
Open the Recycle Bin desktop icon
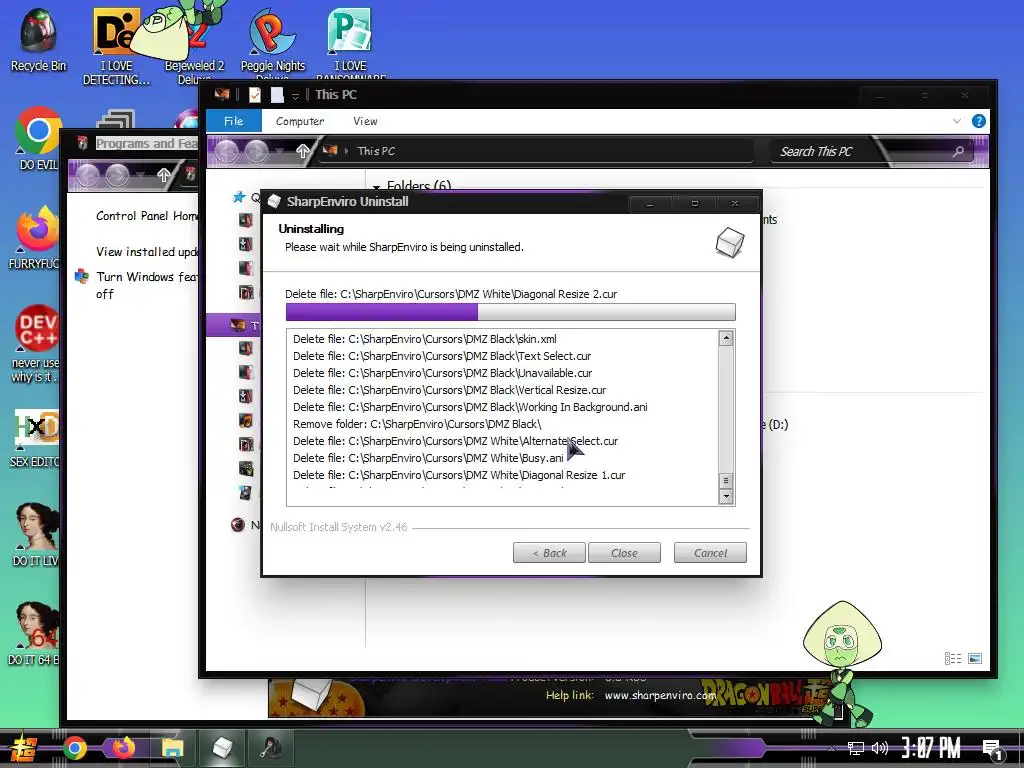39,39
